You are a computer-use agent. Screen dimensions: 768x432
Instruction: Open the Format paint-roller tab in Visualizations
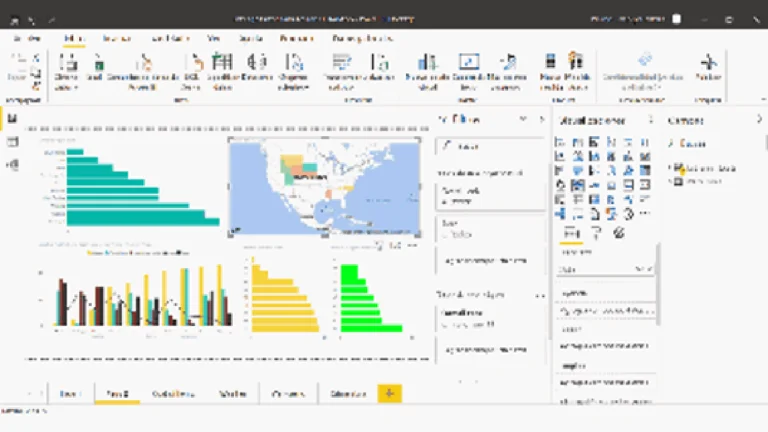tap(596, 233)
